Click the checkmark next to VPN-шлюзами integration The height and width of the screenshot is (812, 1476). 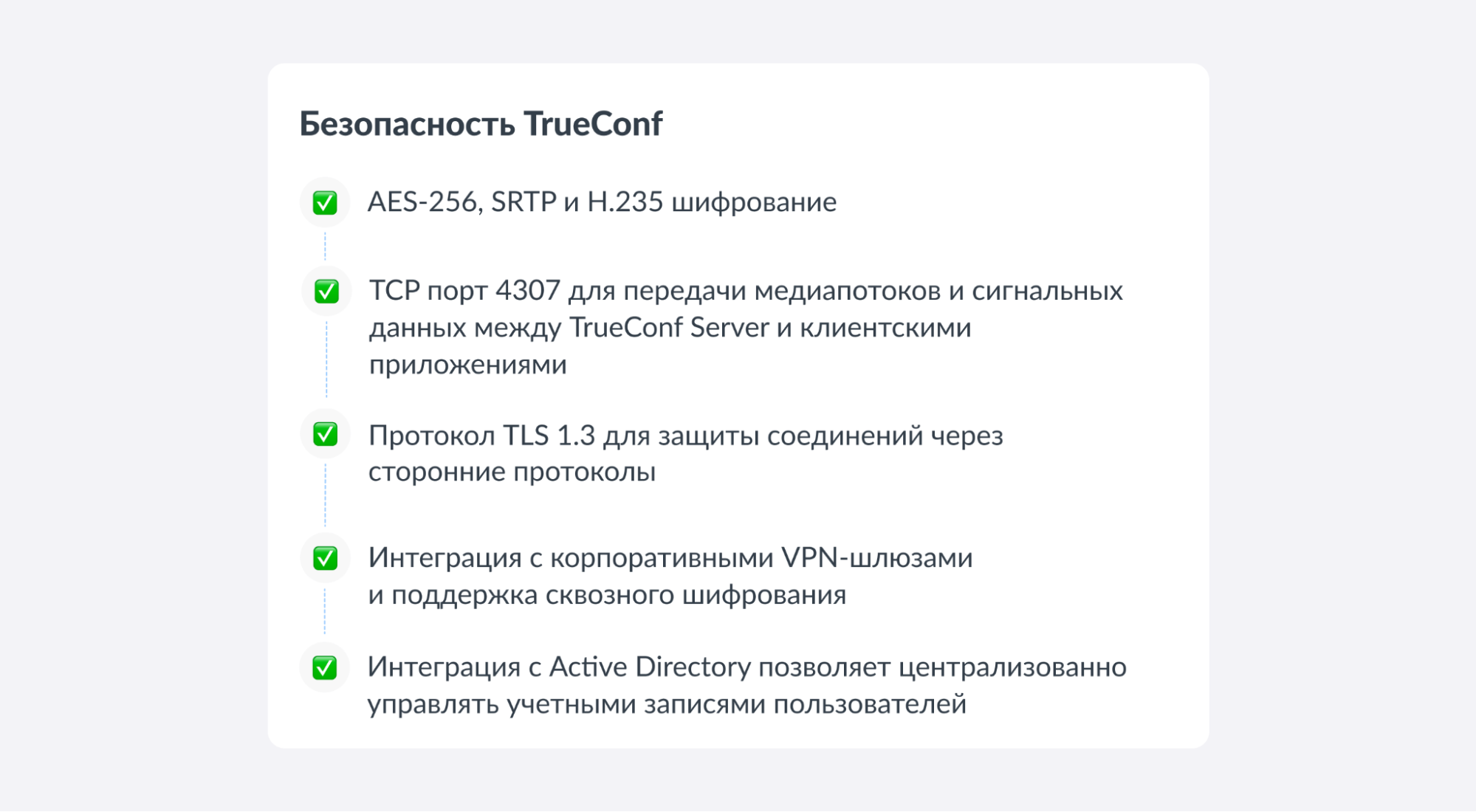coord(326,558)
